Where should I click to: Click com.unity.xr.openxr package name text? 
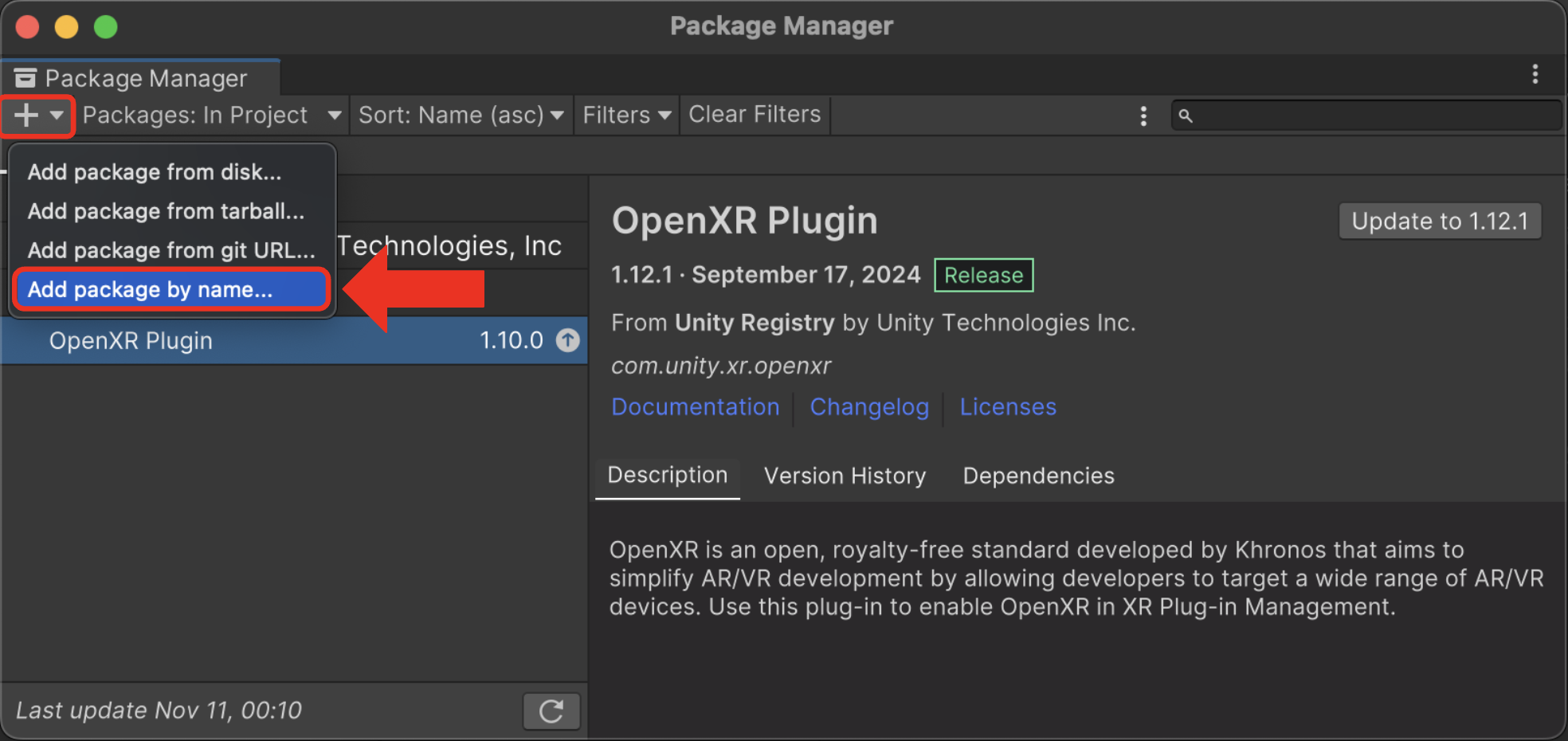[x=721, y=366]
